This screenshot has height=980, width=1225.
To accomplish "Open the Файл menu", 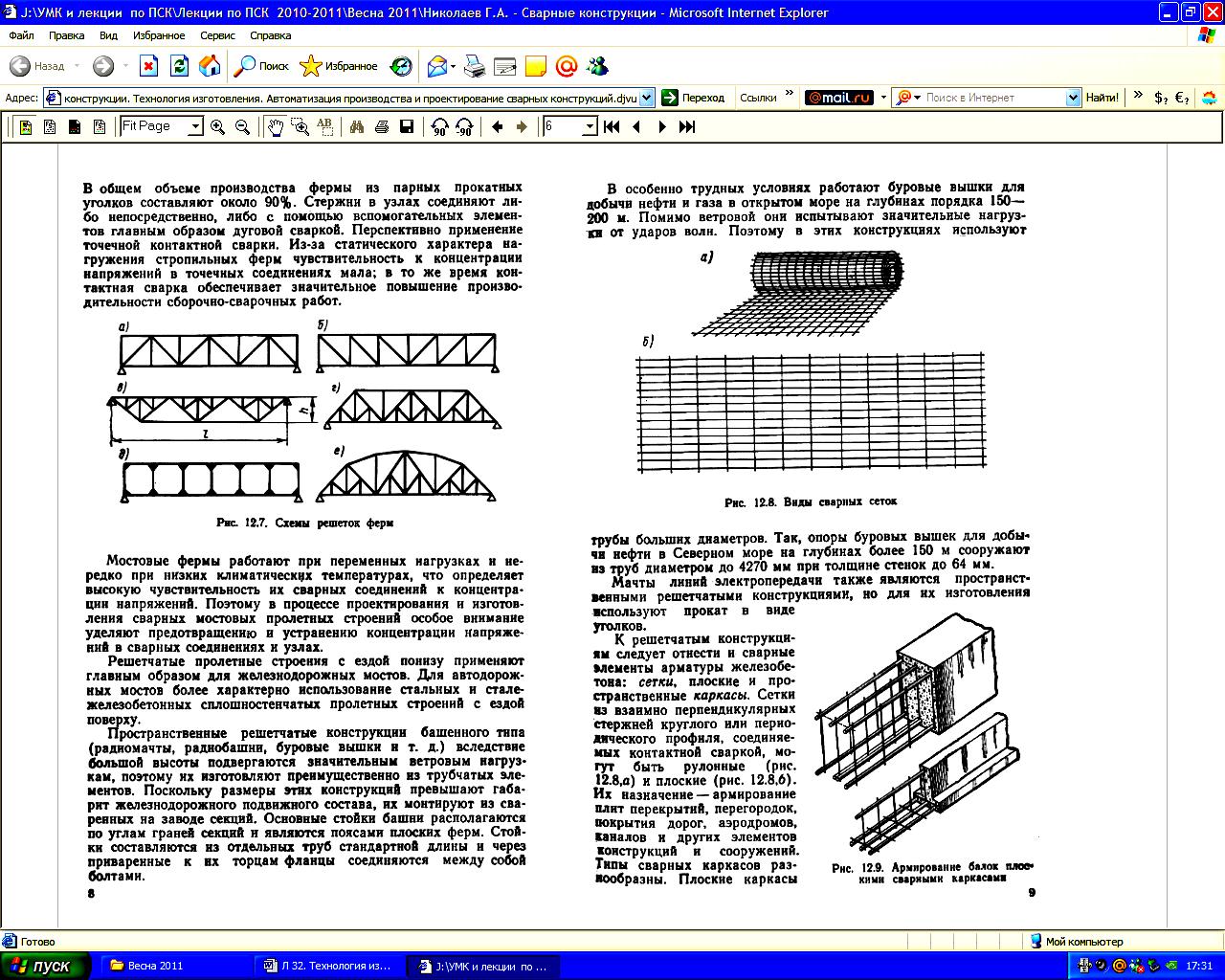I will [x=21, y=35].
